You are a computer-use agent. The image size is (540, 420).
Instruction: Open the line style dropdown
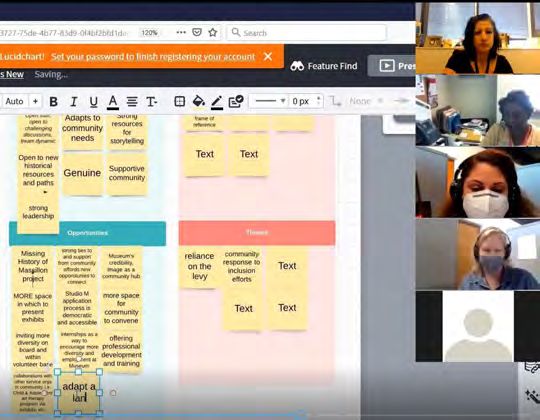[270, 101]
